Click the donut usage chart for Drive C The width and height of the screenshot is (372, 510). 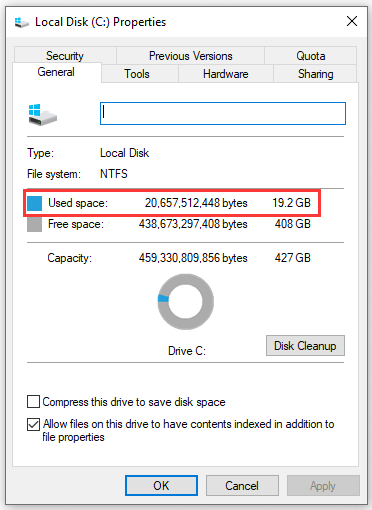coord(186,302)
